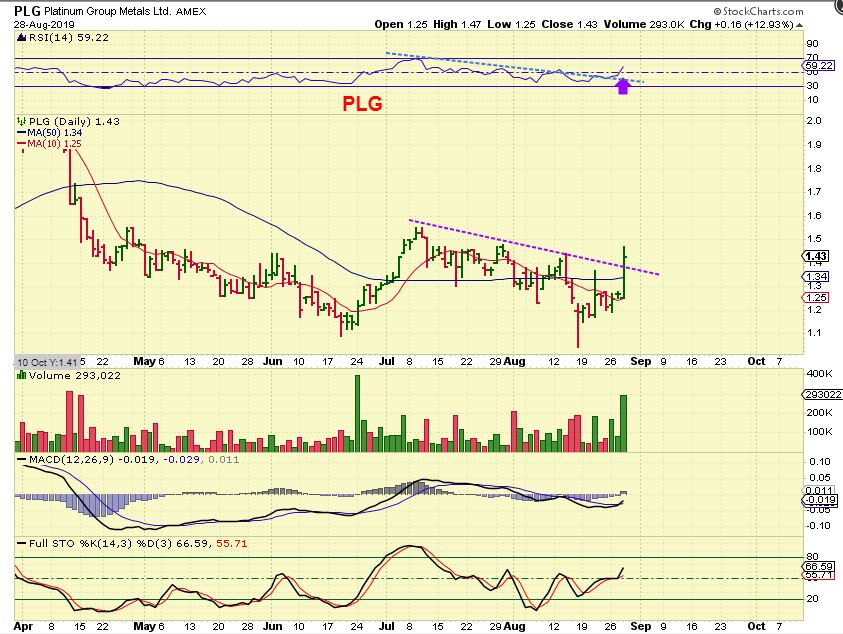
Task: Click the volume legend icon before Volume 293,022
Action: [22, 375]
